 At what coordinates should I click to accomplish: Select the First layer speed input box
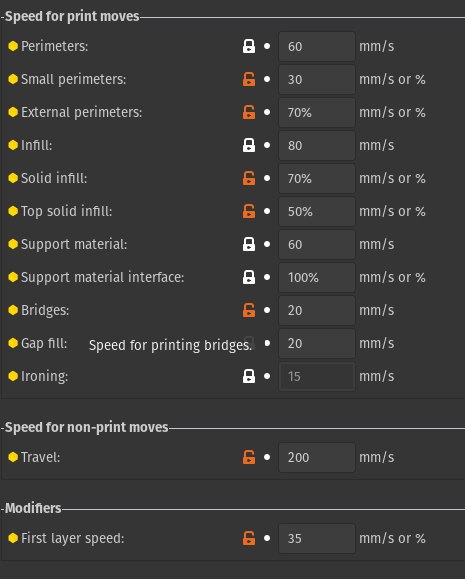point(317,538)
